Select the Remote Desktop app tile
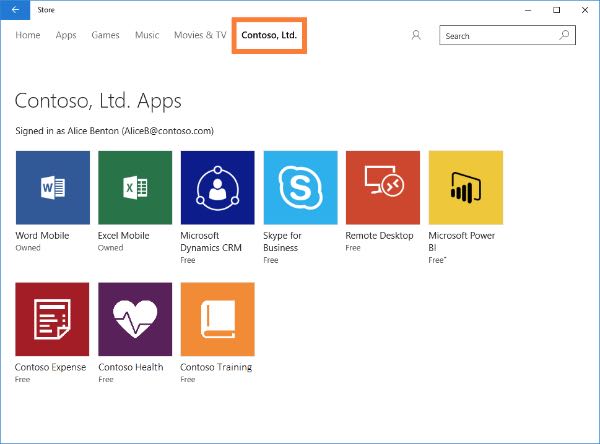 (x=382, y=188)
